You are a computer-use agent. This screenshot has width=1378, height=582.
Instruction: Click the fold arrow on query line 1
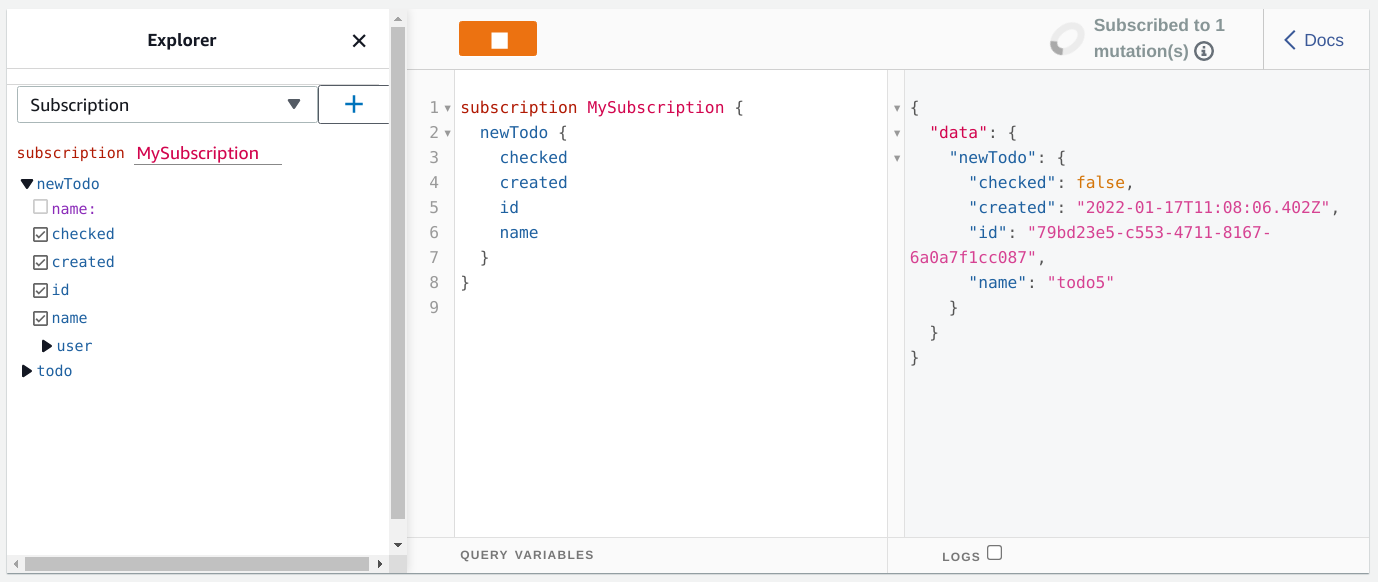(x=447, y=108)
